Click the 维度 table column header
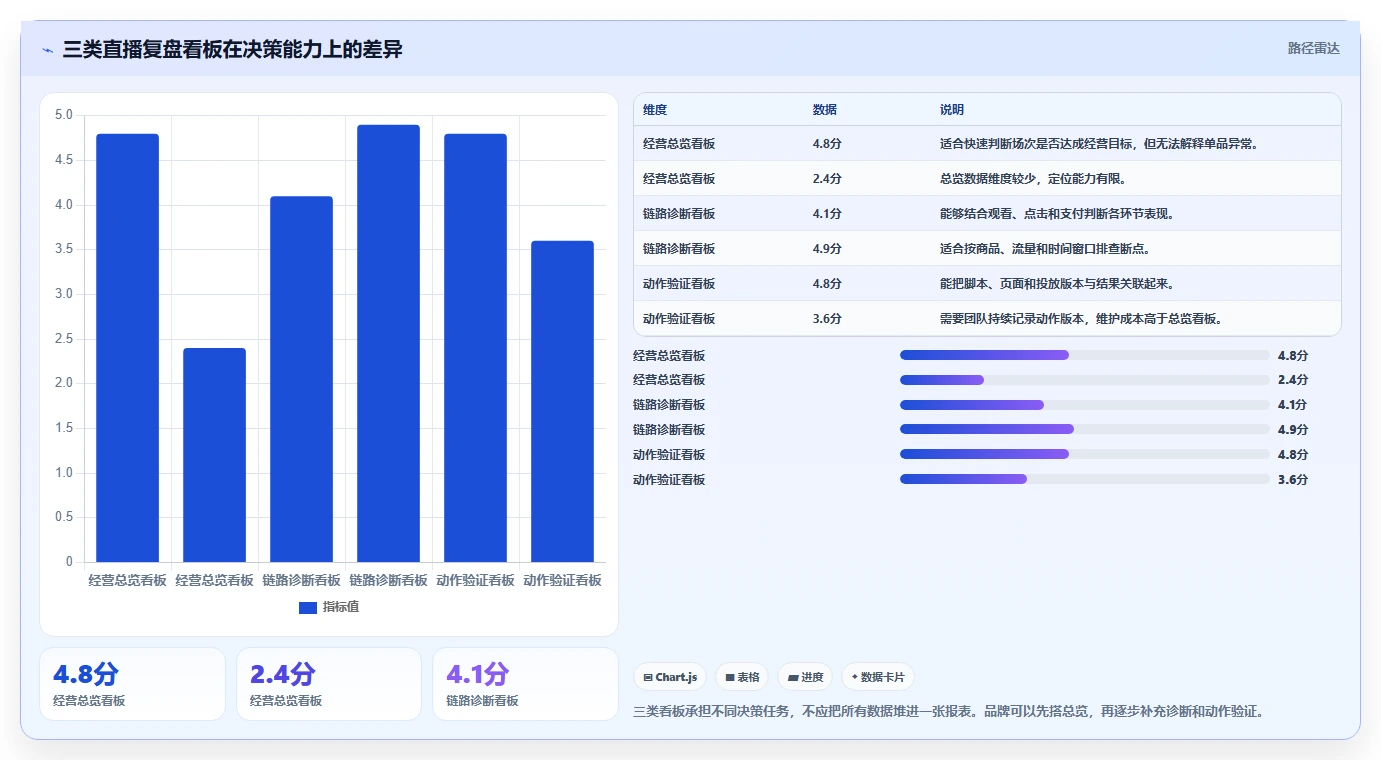The image size is (1381, 760). click(x=655, y=109)
